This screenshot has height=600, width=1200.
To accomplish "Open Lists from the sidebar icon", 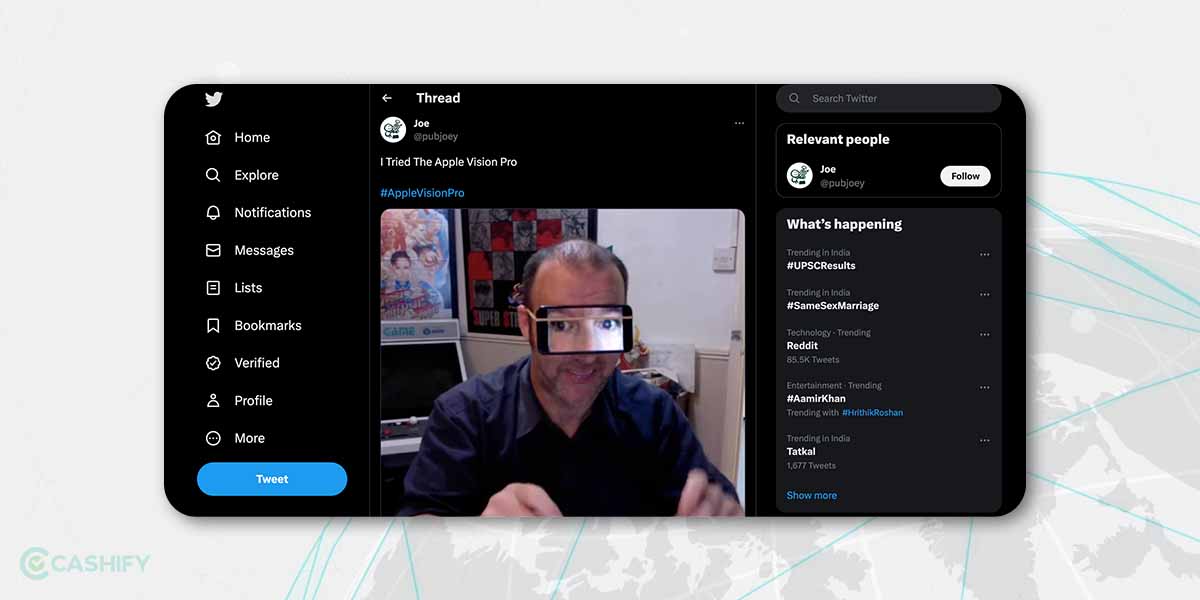I will click(213, 287).
